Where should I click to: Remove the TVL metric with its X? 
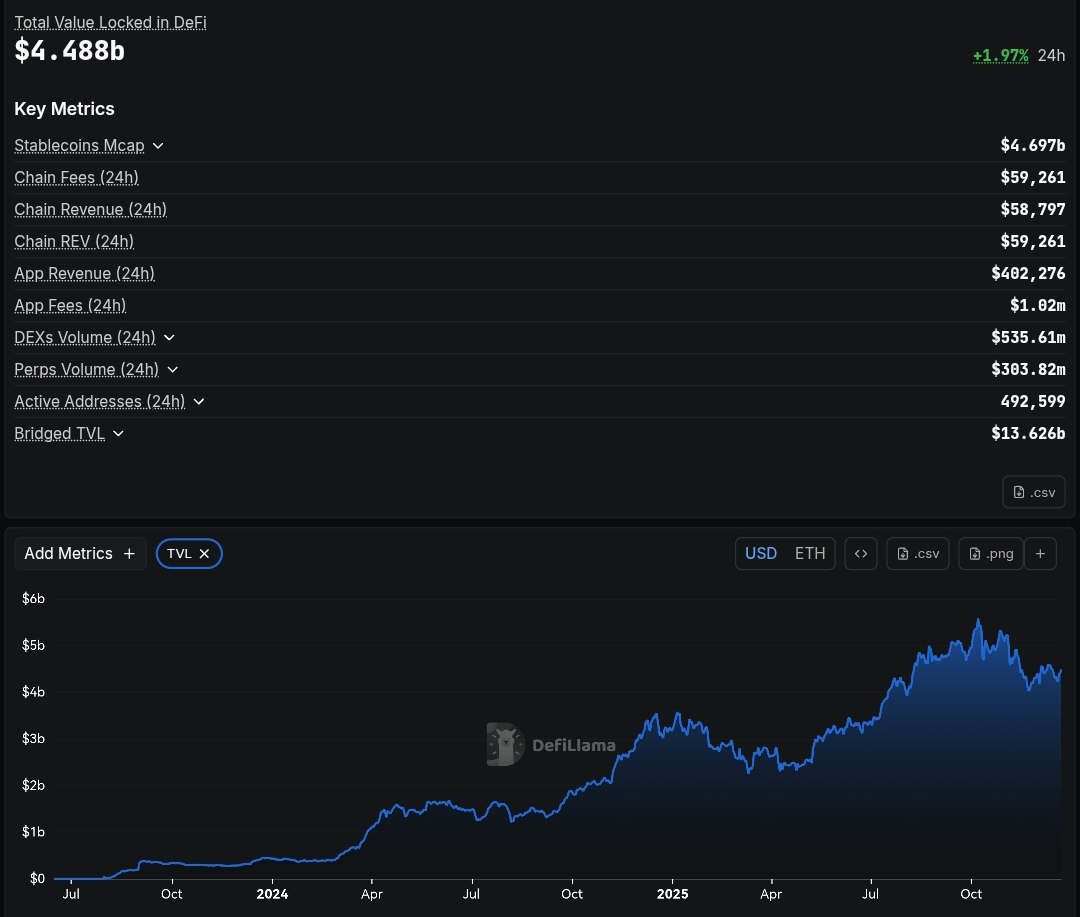[204, 553]
